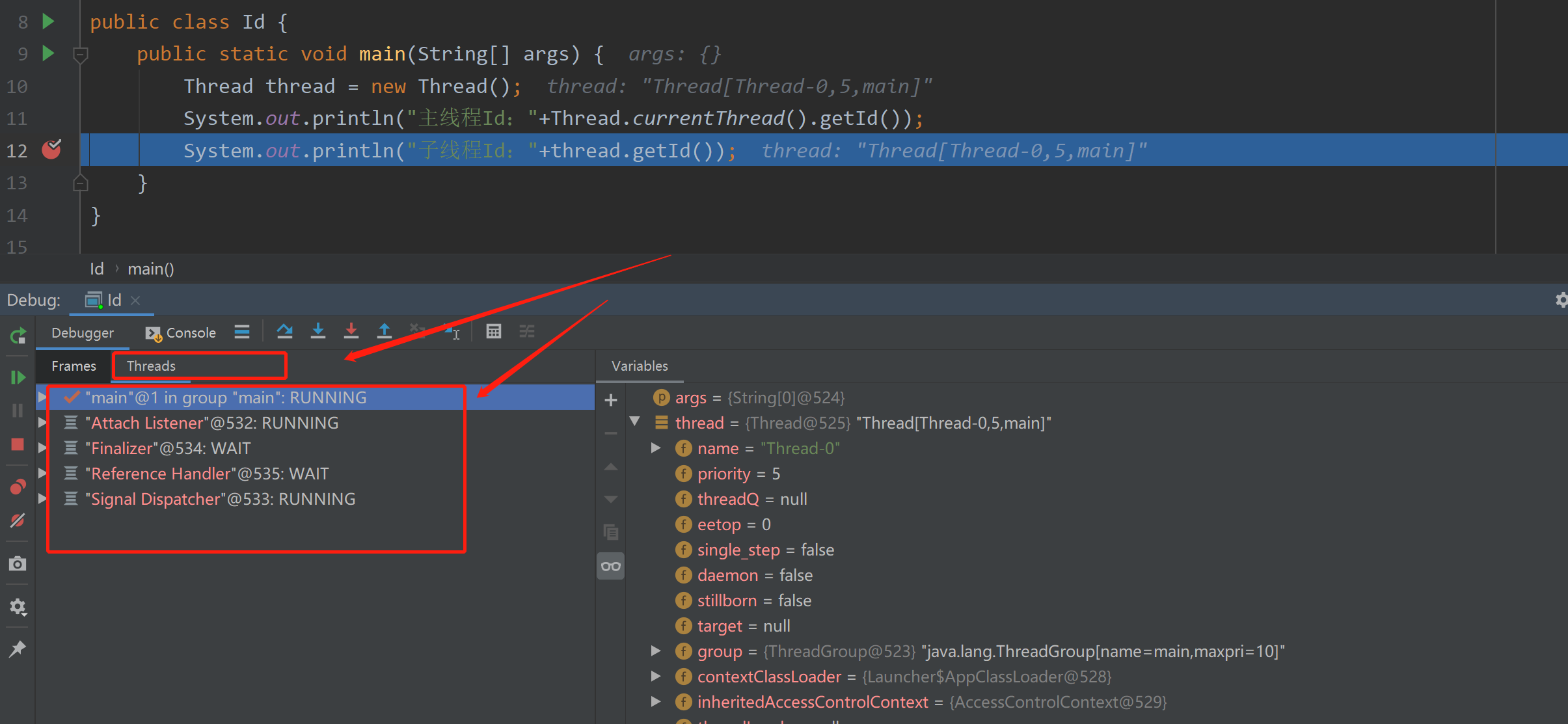Click currentThread in line 11 code
This screenshot has height=724, width=1568.
click(709, 118)
